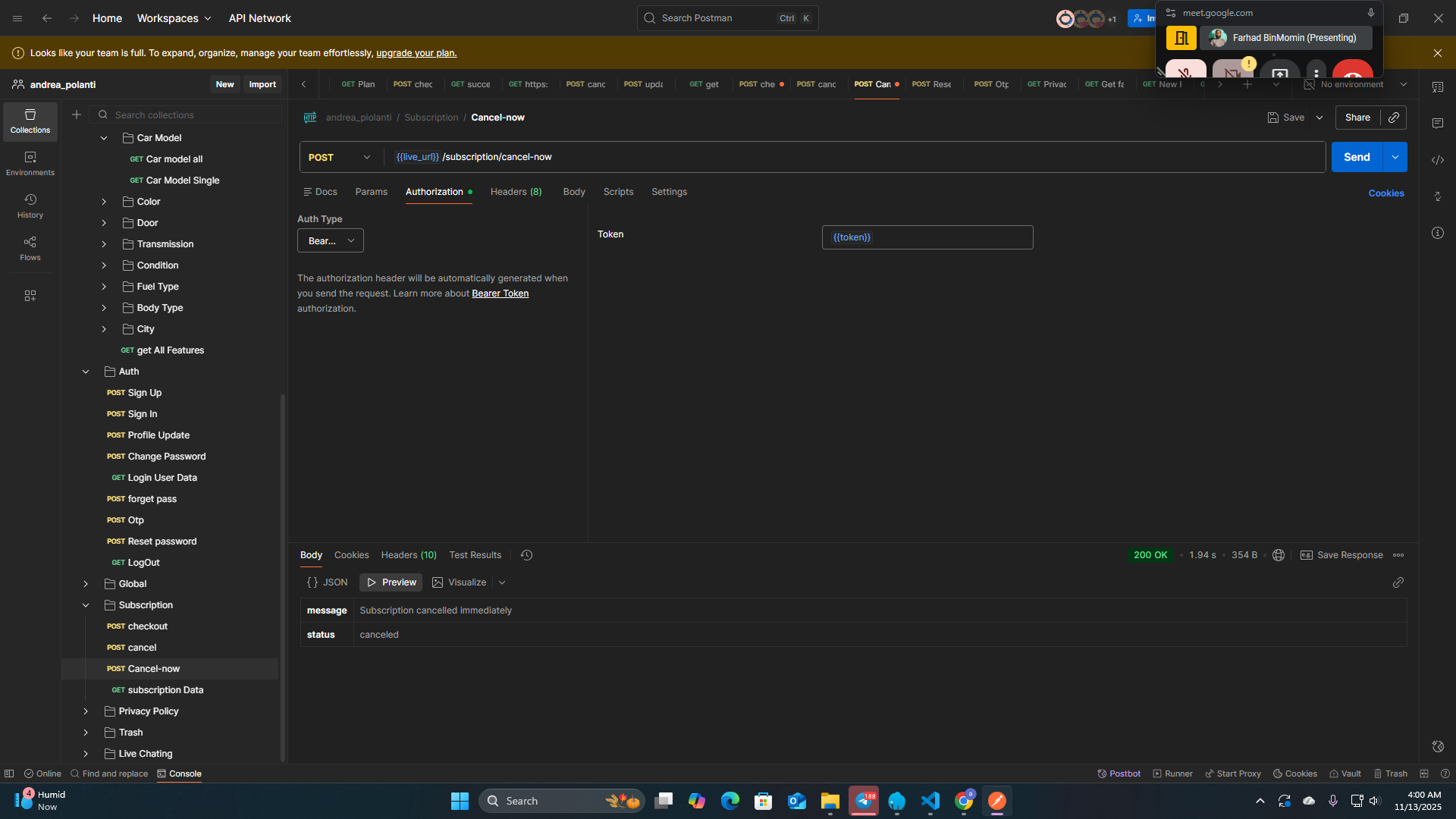
Task: Select the JSON response view
Action: (x=328, y=582)
